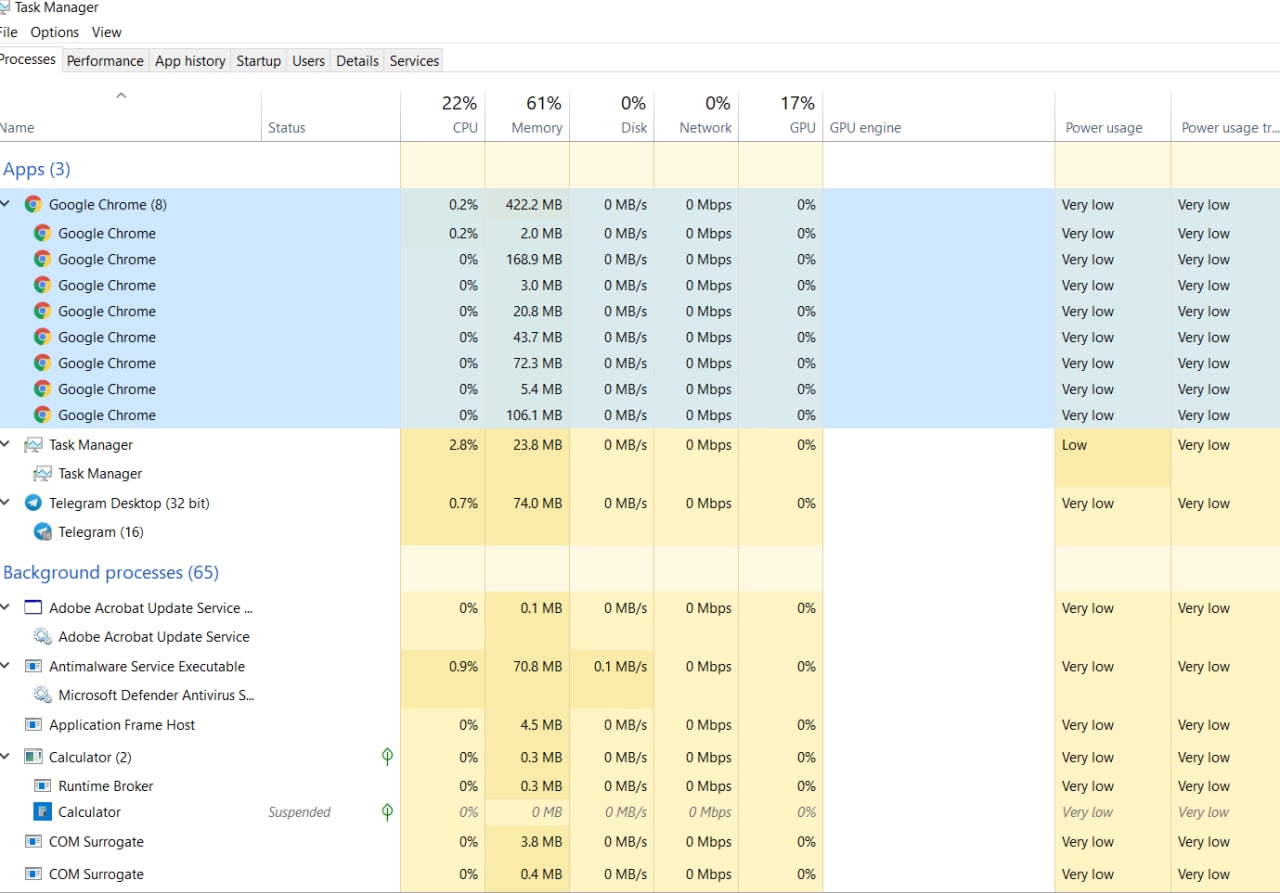Click Chrome icon in the 5.4 MB row

42,389
